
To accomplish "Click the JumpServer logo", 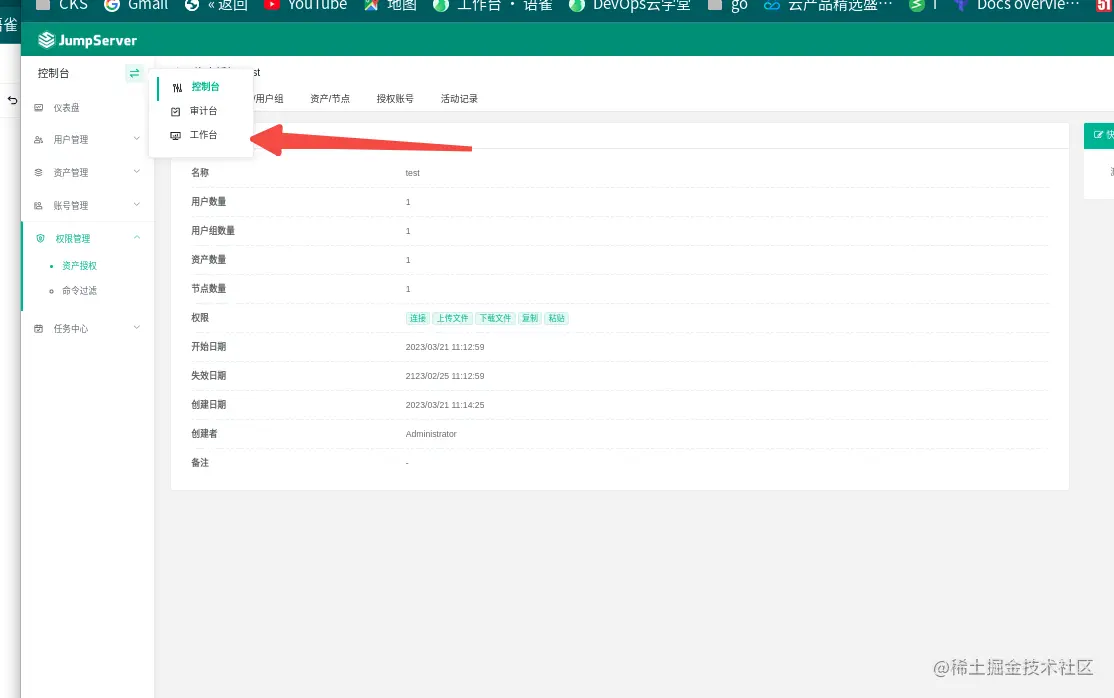I will coord(87,41).
